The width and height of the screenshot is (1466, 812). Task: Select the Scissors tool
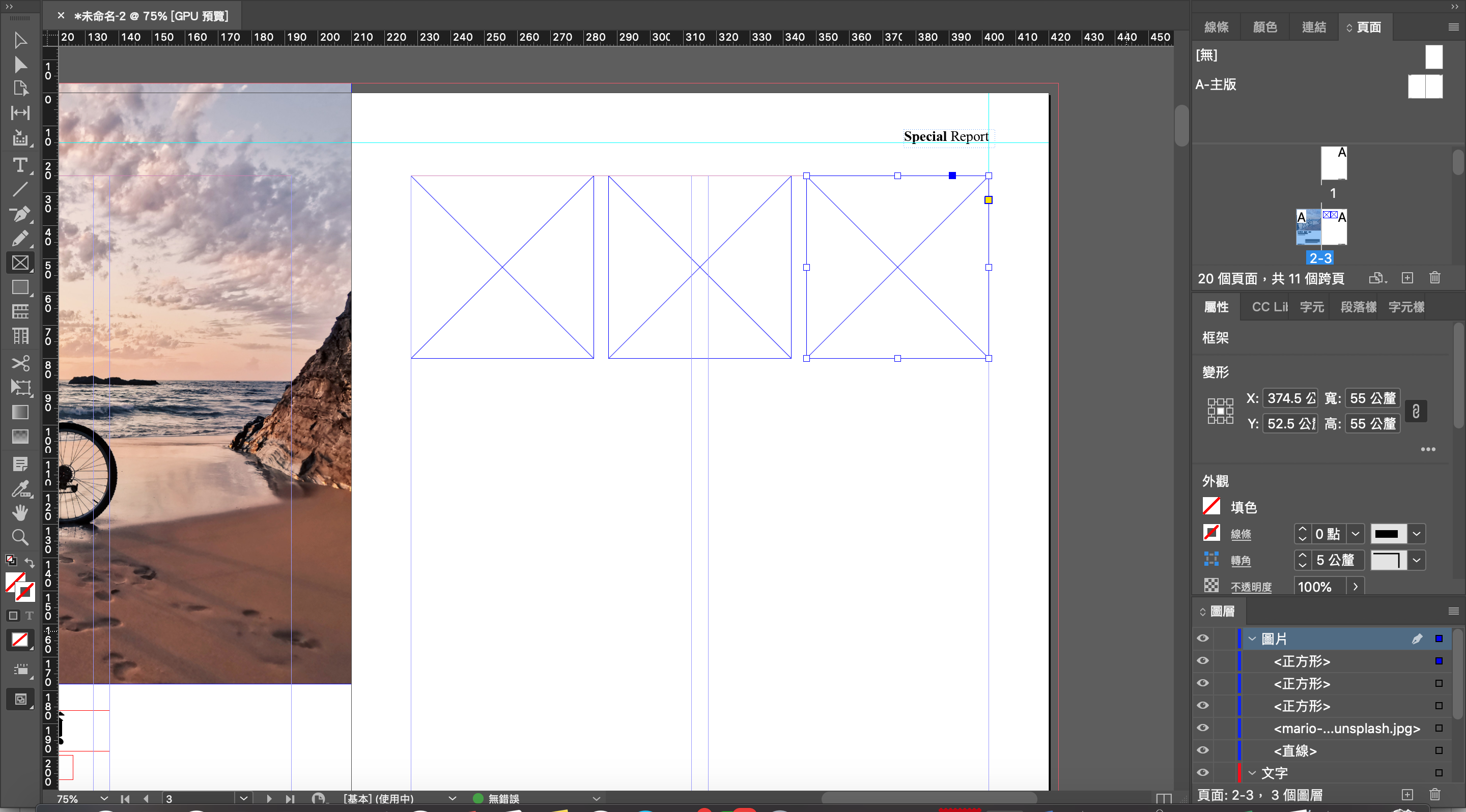[x=20, y=363]
